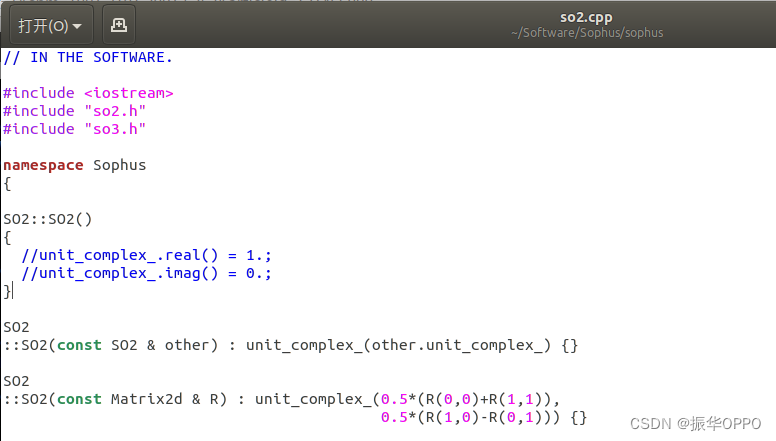Click the closing brace beside the text cursor
Image resolution: width=776 pixels, height=441 pixels.
pyautogui.click(x=7, y=291)
